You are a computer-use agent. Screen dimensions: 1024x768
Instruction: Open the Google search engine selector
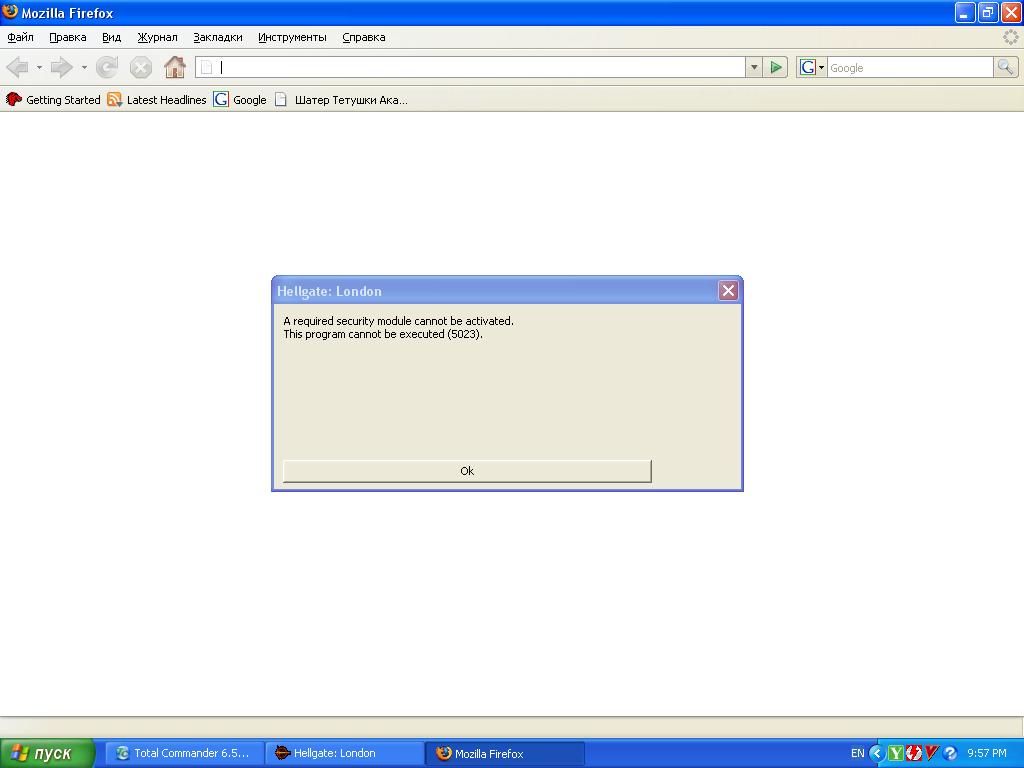coord(812,67)
